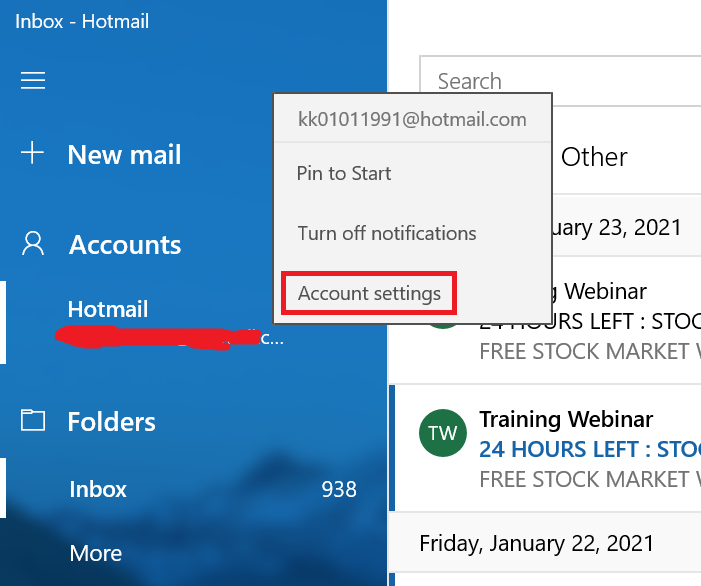
Task: Choose Pin to Start
Action: pos(344,173)
